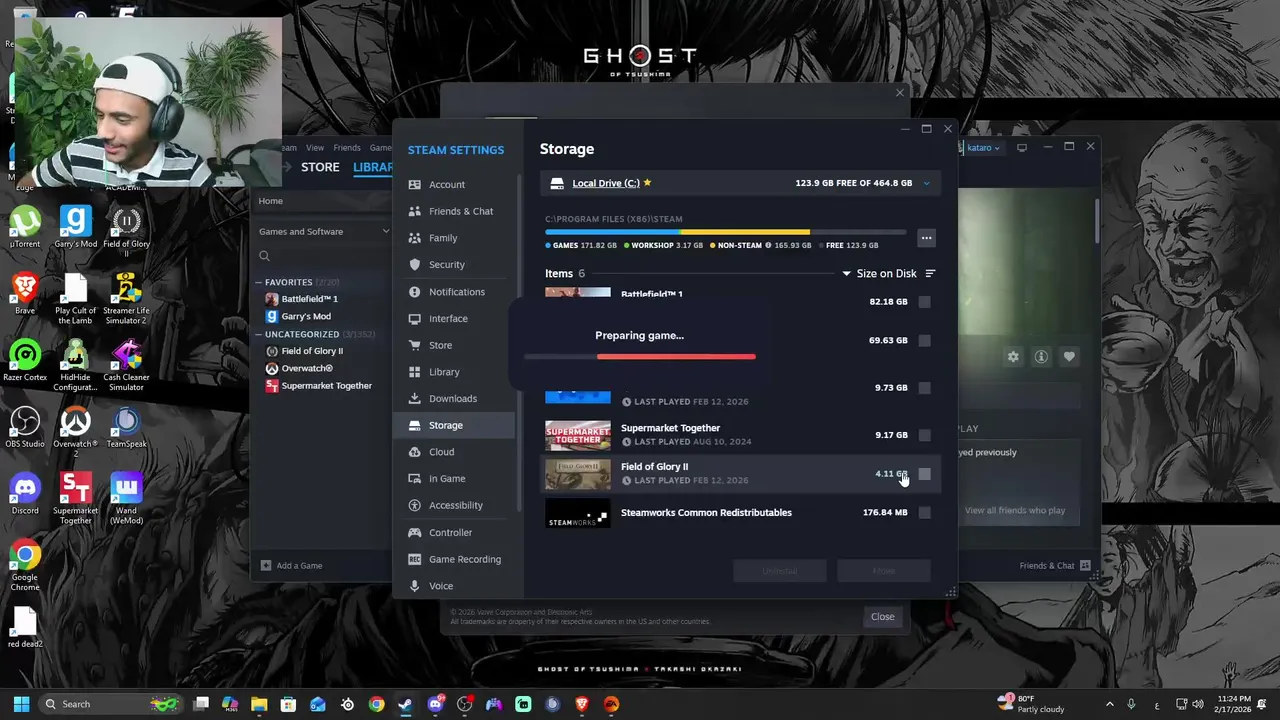
Task: Select the Razer Cortex desktop icon
Action: [x=25, y=361]
